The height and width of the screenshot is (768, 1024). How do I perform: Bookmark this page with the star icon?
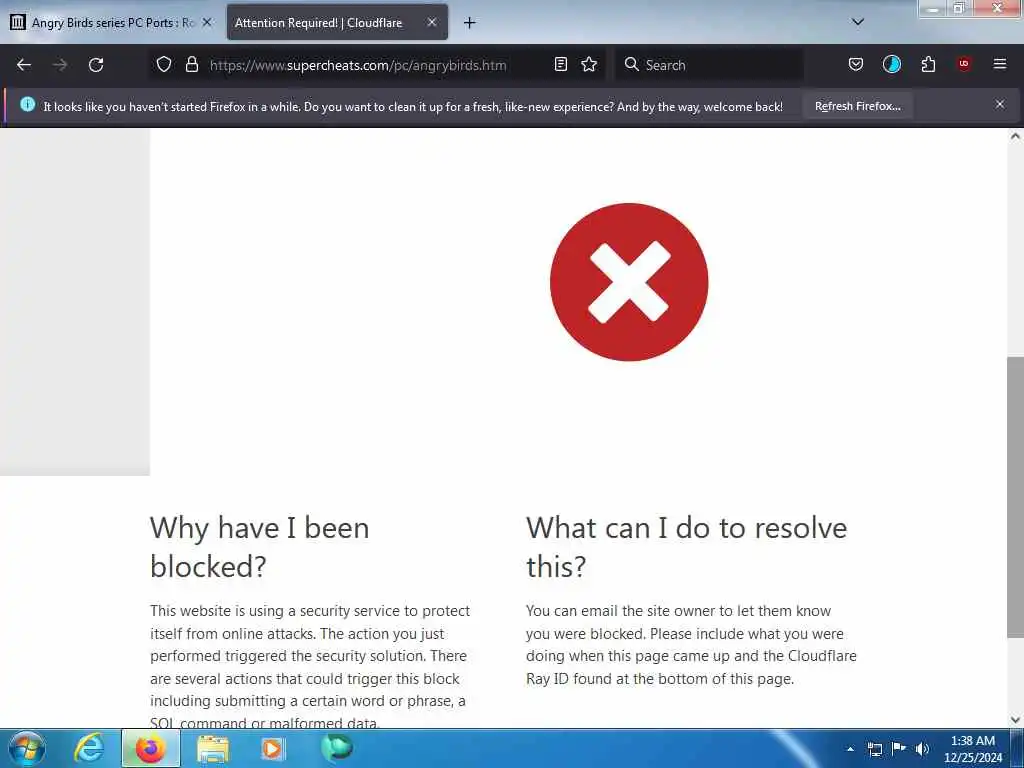[589, 64]
